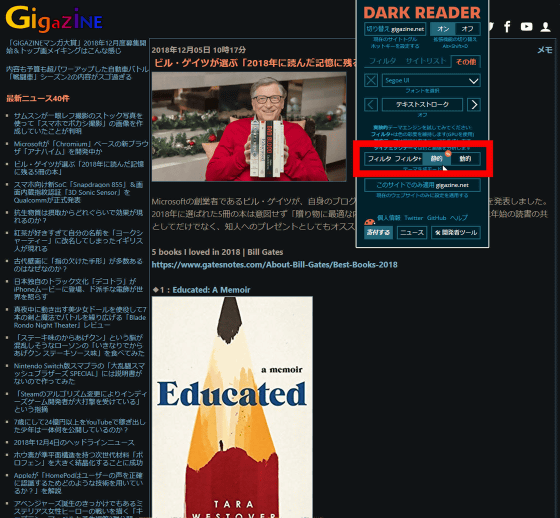Open the Twitter link in Dark Reader
This screenshot has height=518, width=560.
(x=414, y=218)
